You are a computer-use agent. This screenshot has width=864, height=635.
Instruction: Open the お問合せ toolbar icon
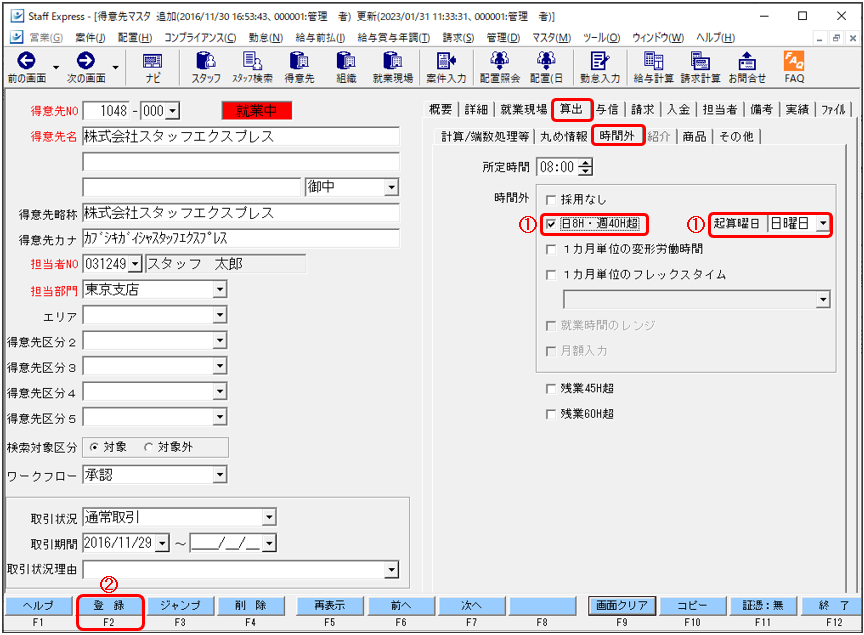[747, 67]
